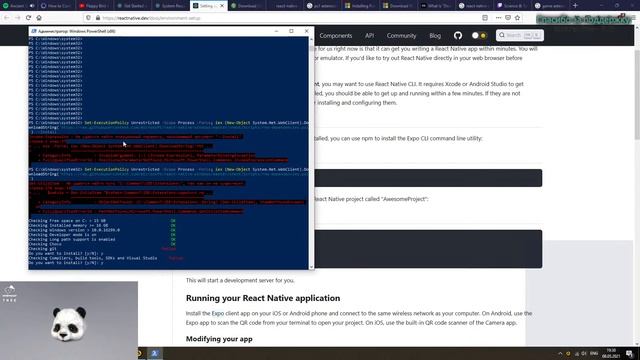The height and width of the screenshot is (360, 640).
Task: Click PowerShell line Checking git
Action: coord(42,249)
